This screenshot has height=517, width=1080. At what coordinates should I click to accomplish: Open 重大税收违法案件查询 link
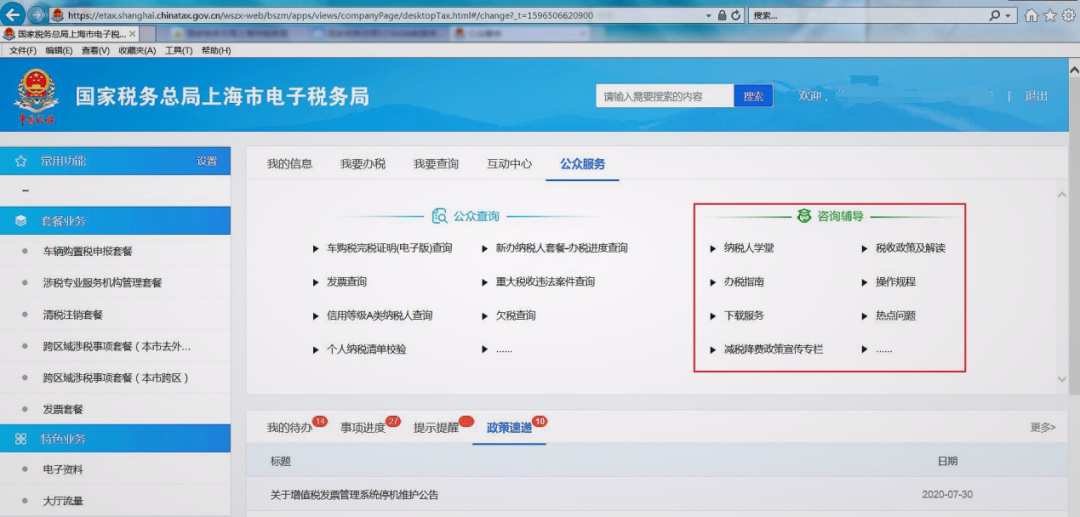click(x=545, y=282)
